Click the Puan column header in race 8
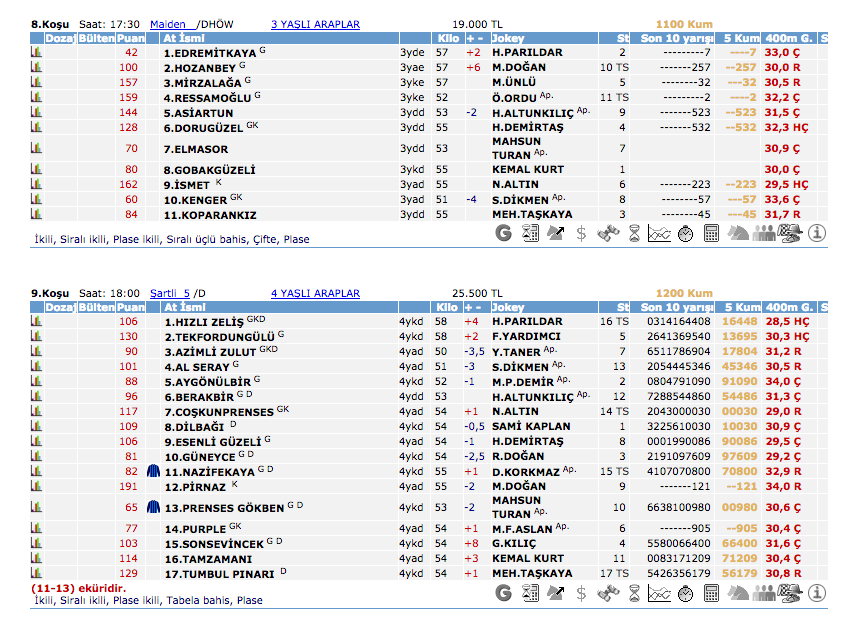859x629 pixels. click(131, 38)
